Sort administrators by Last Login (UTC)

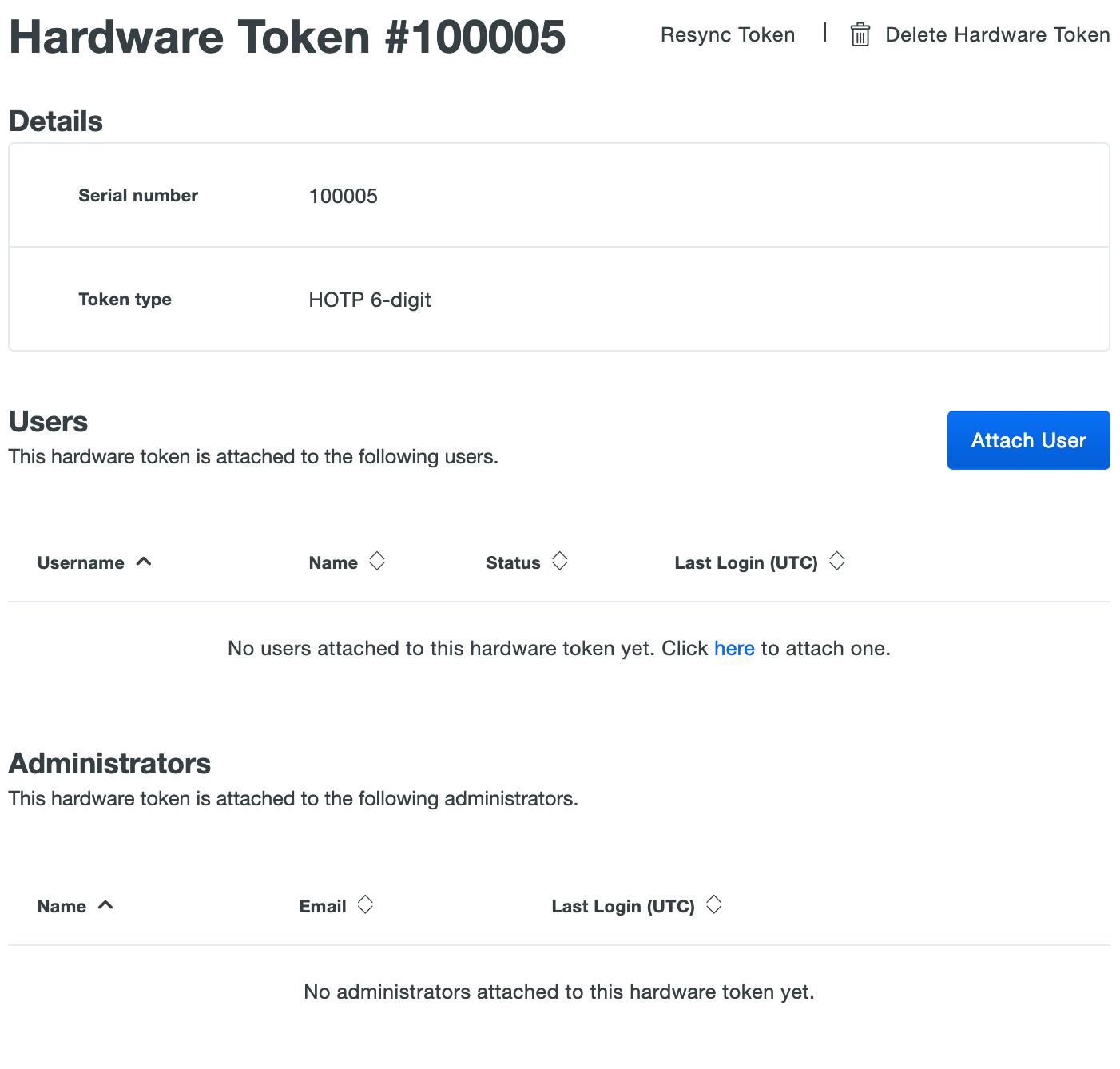pos(713,904)
